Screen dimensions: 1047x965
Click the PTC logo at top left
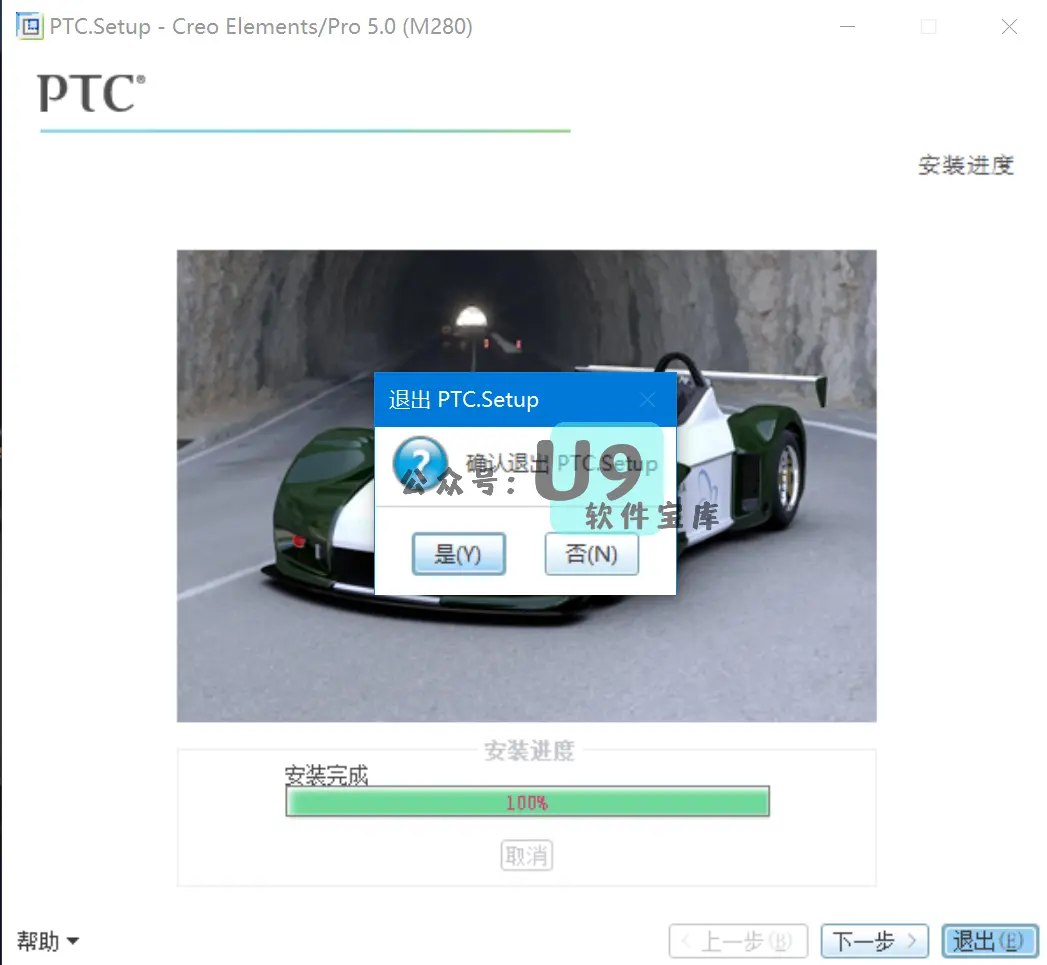91,93
